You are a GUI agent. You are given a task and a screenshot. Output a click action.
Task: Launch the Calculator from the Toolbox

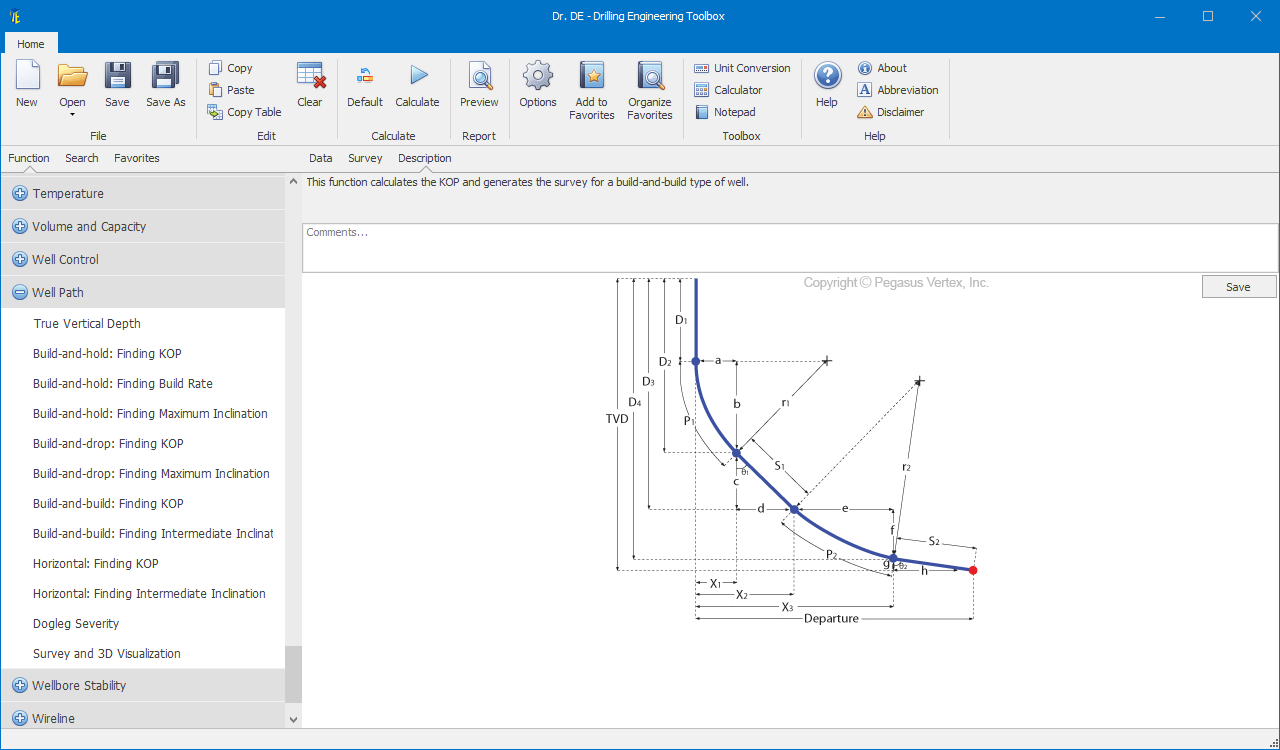[x=728, y=90]
